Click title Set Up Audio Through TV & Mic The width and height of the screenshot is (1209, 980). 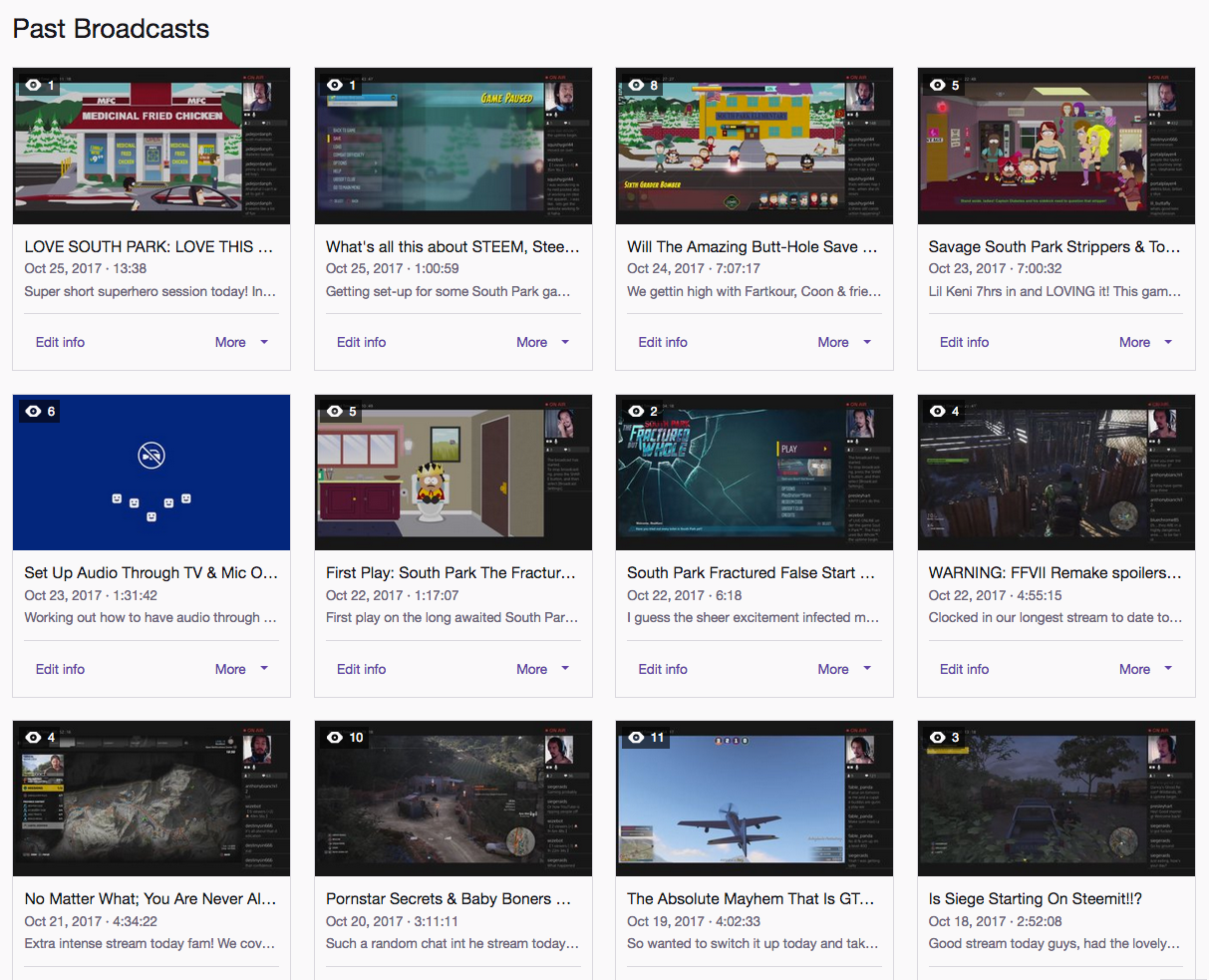(151, 572)
